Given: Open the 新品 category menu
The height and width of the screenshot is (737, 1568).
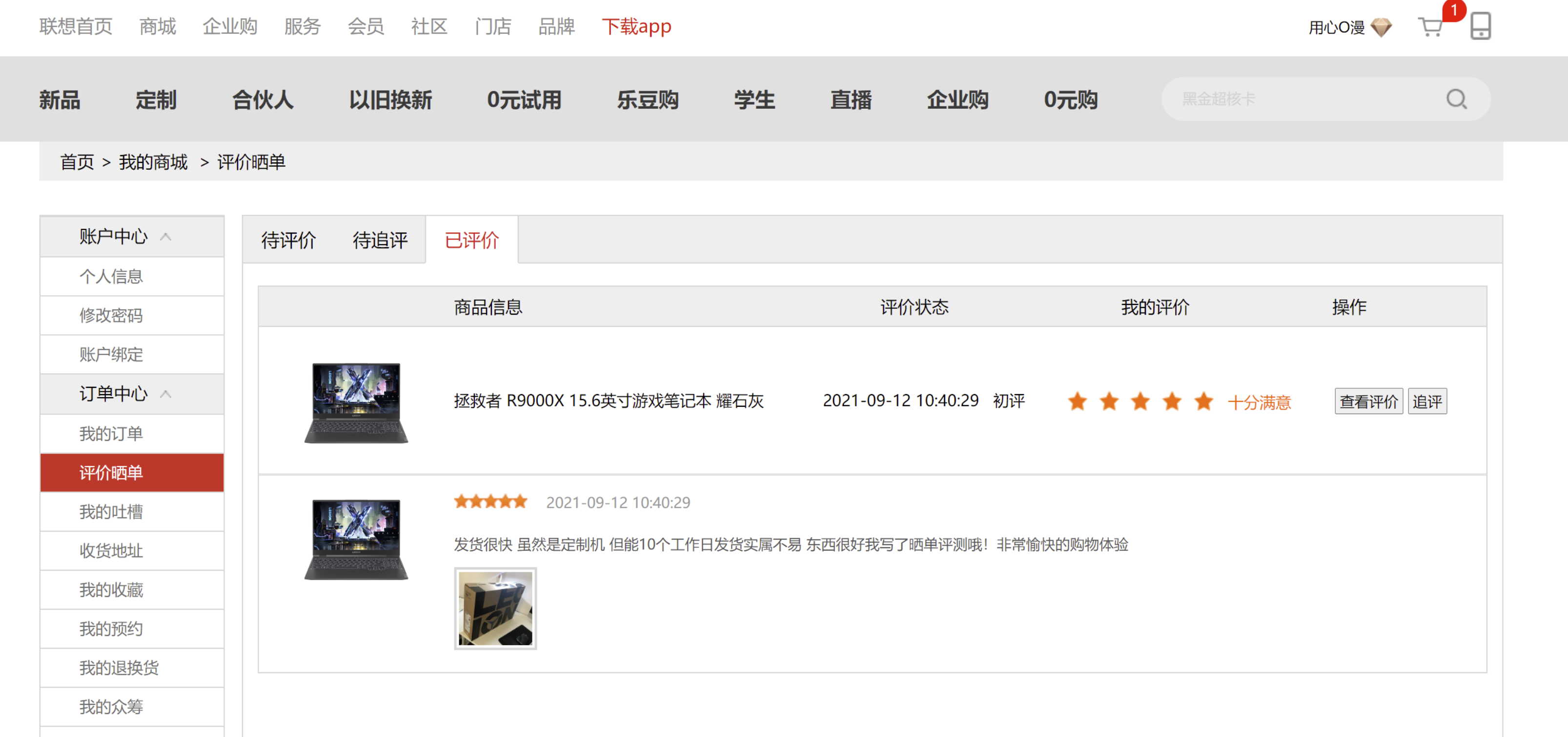Looking at the screenshot, I should click(x=60, y=99).
